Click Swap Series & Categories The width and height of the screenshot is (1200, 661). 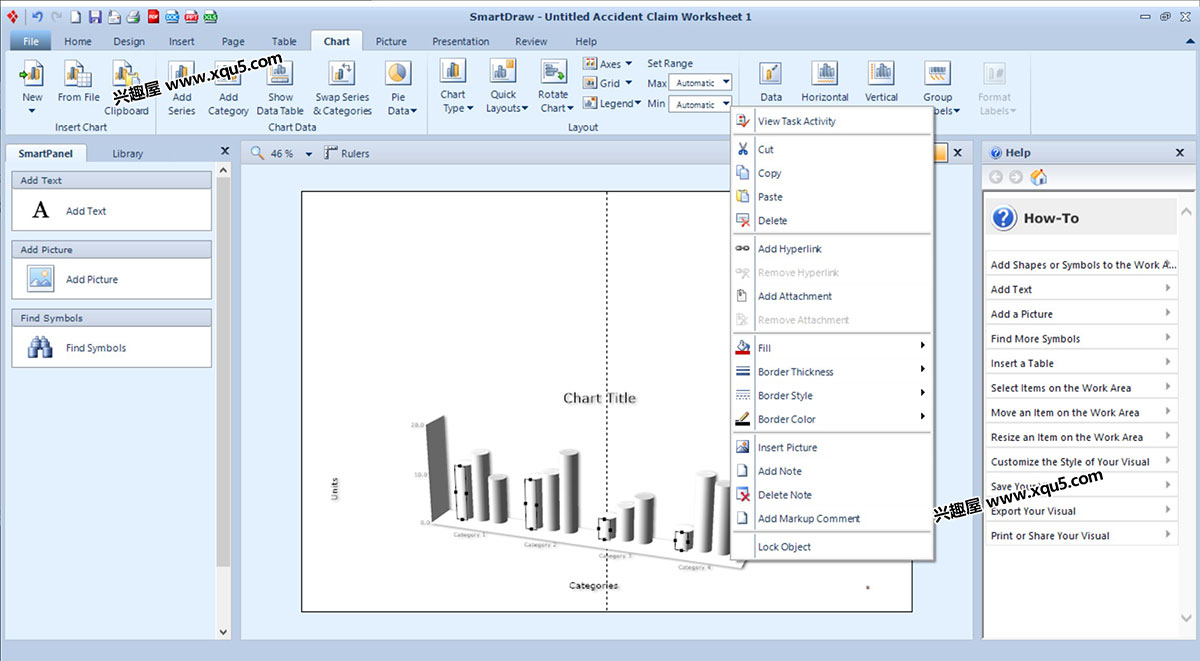[x=342, y=88]
